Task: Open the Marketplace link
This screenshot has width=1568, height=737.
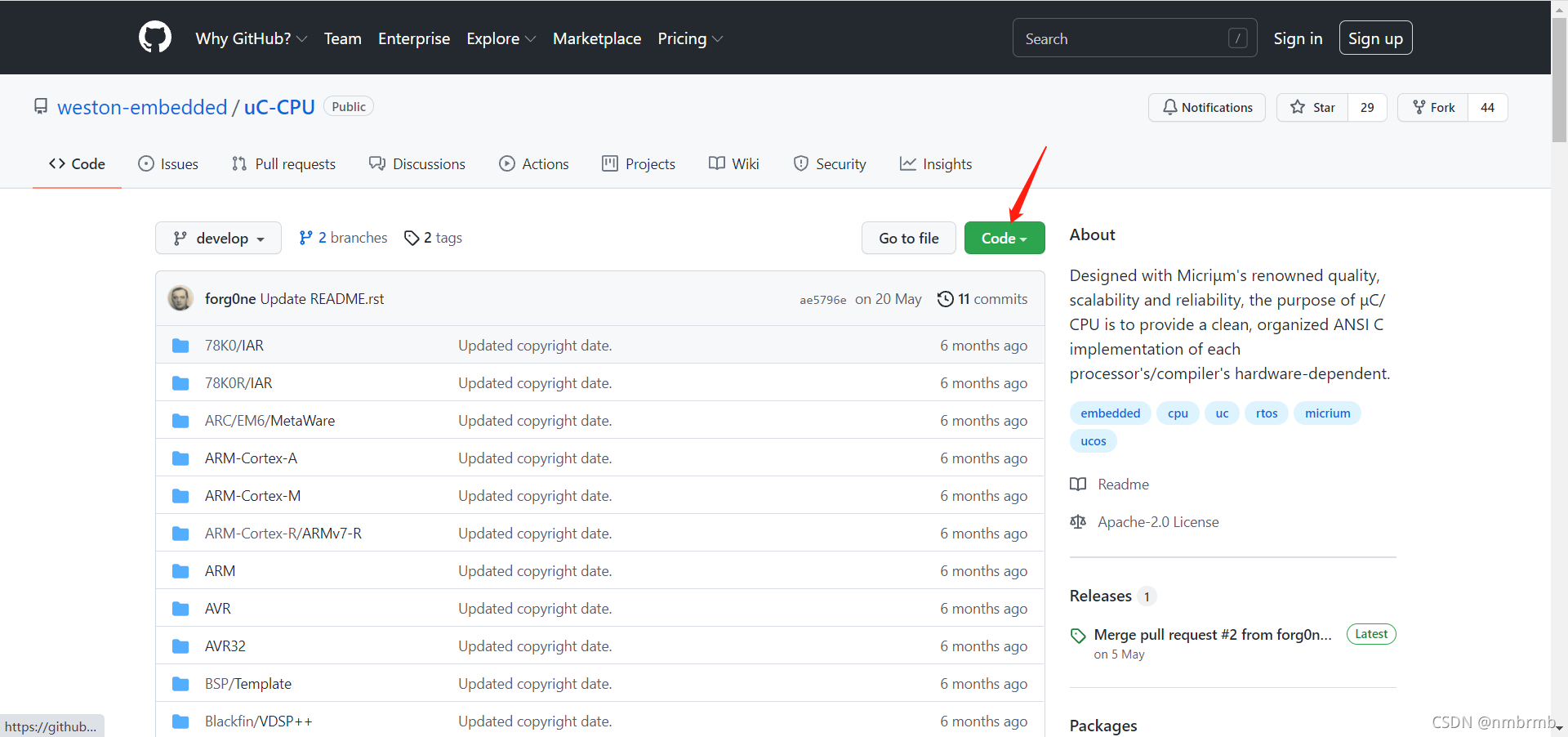Action: (x=597, y=38)
